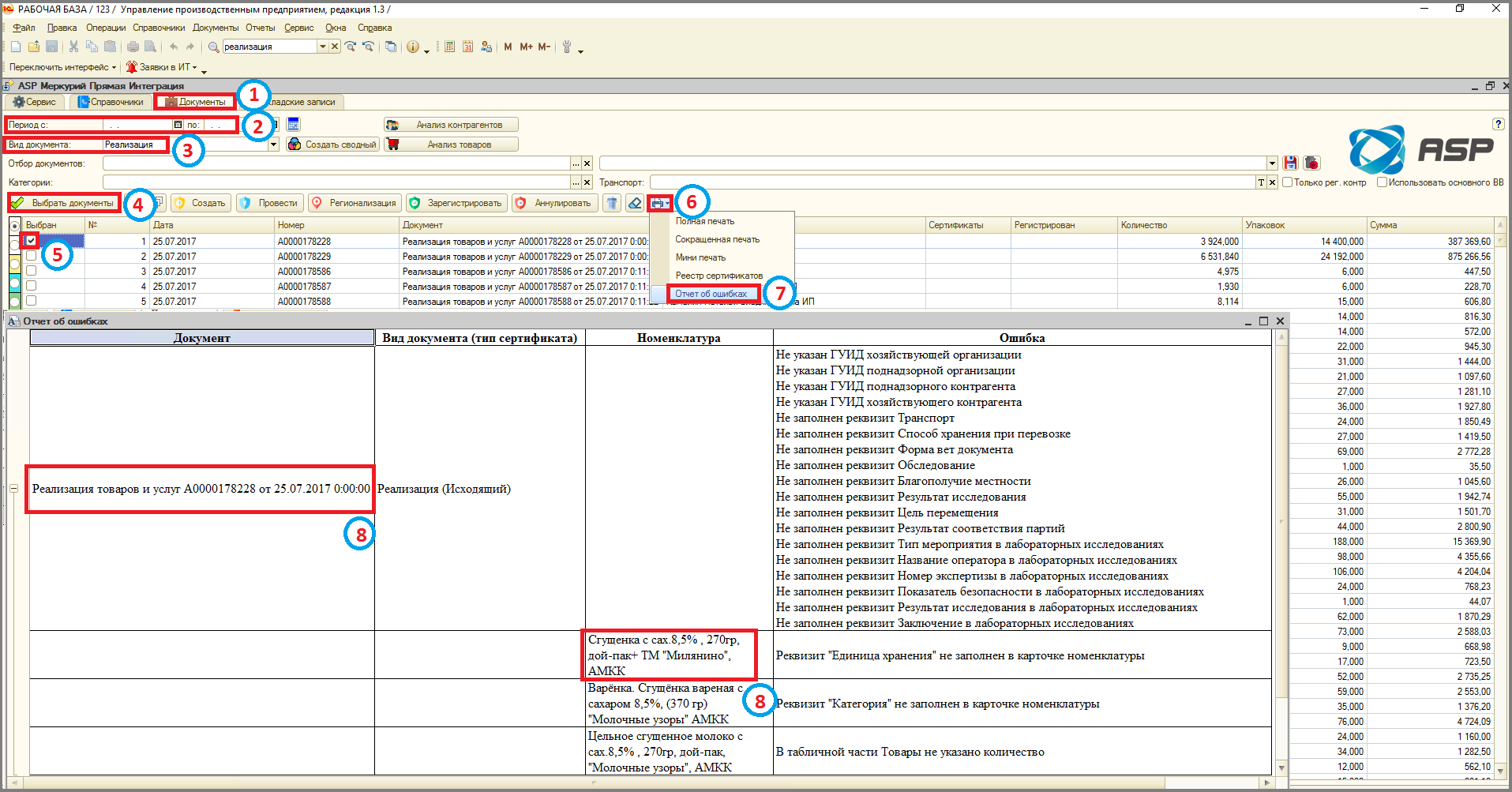Enable 'Только рег. контр' checkbox

pos(1287,182)
